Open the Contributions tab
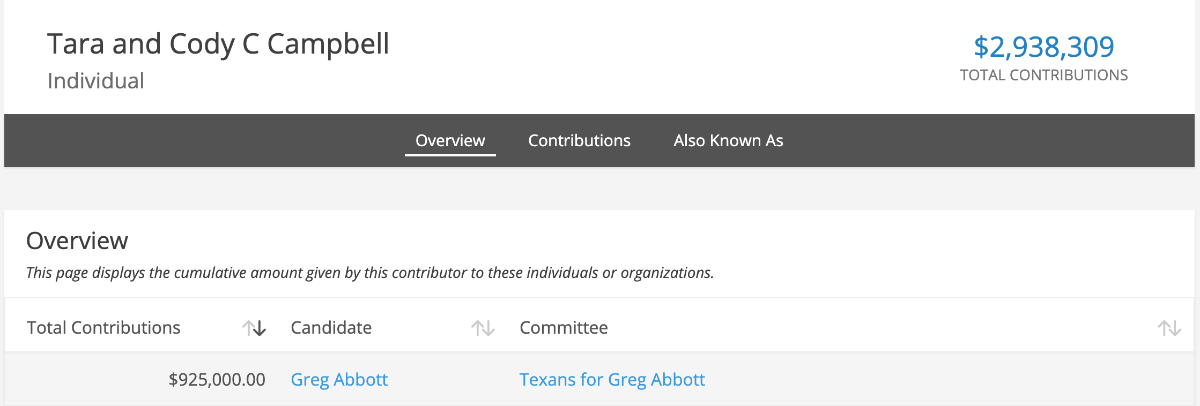The image size is (1200, 406). (x=579, y=140)
